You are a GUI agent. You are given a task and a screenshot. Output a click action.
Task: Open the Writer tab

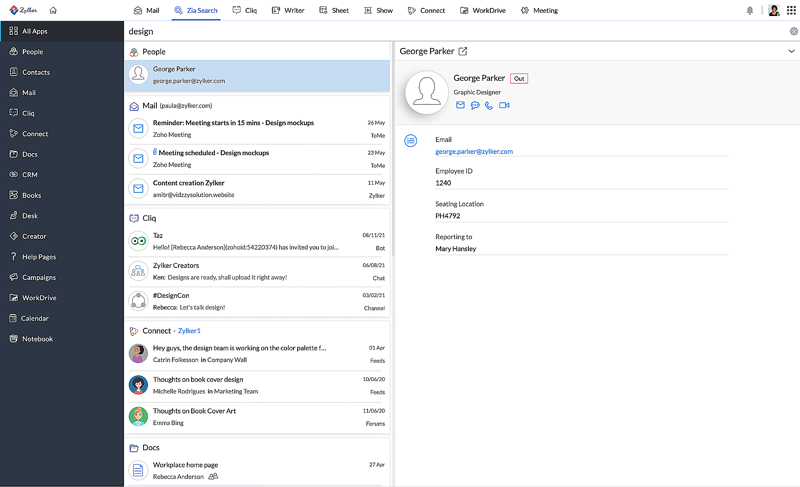click(x=288, y=10)
